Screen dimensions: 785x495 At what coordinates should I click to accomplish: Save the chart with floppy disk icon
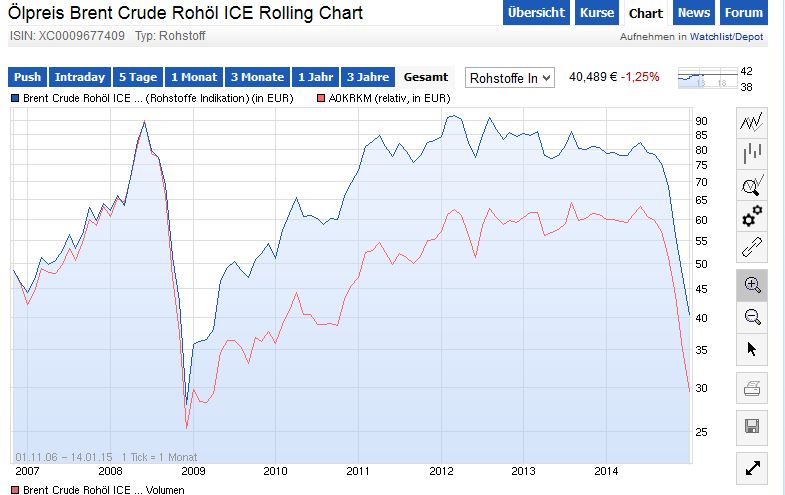click(752, 427)
